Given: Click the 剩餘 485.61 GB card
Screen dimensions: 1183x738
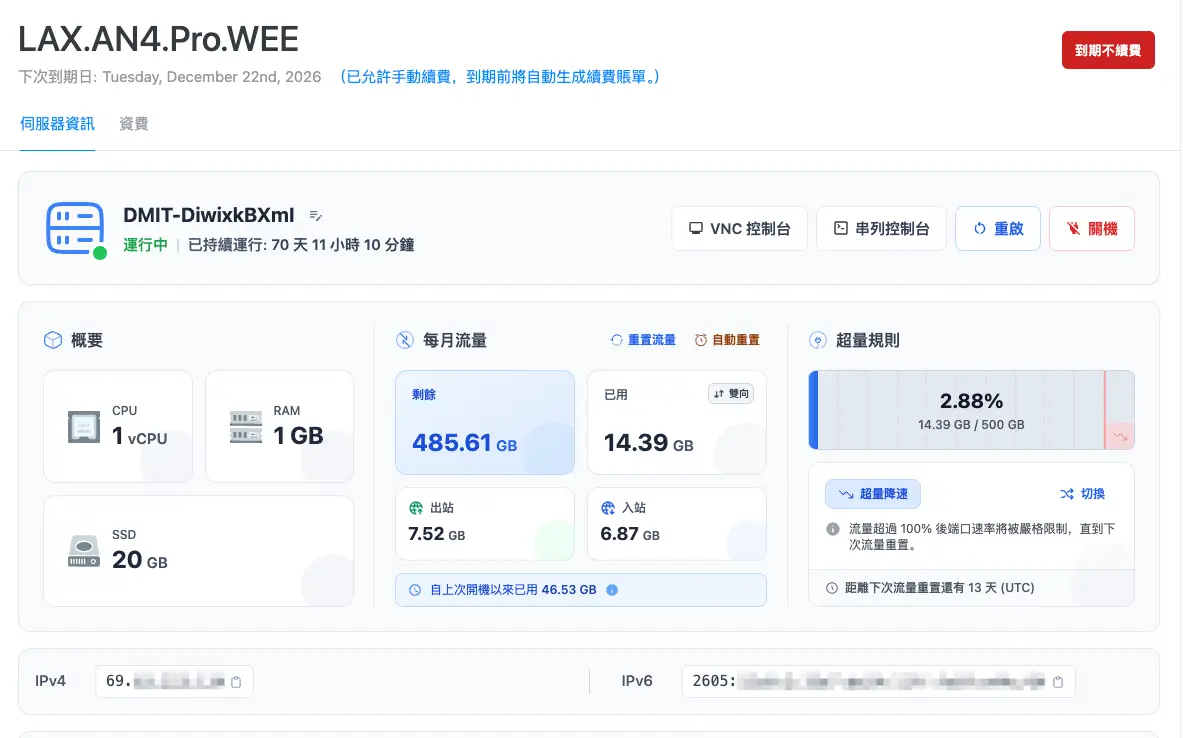Looking at the screenshot, I should [x=485, y=423].
